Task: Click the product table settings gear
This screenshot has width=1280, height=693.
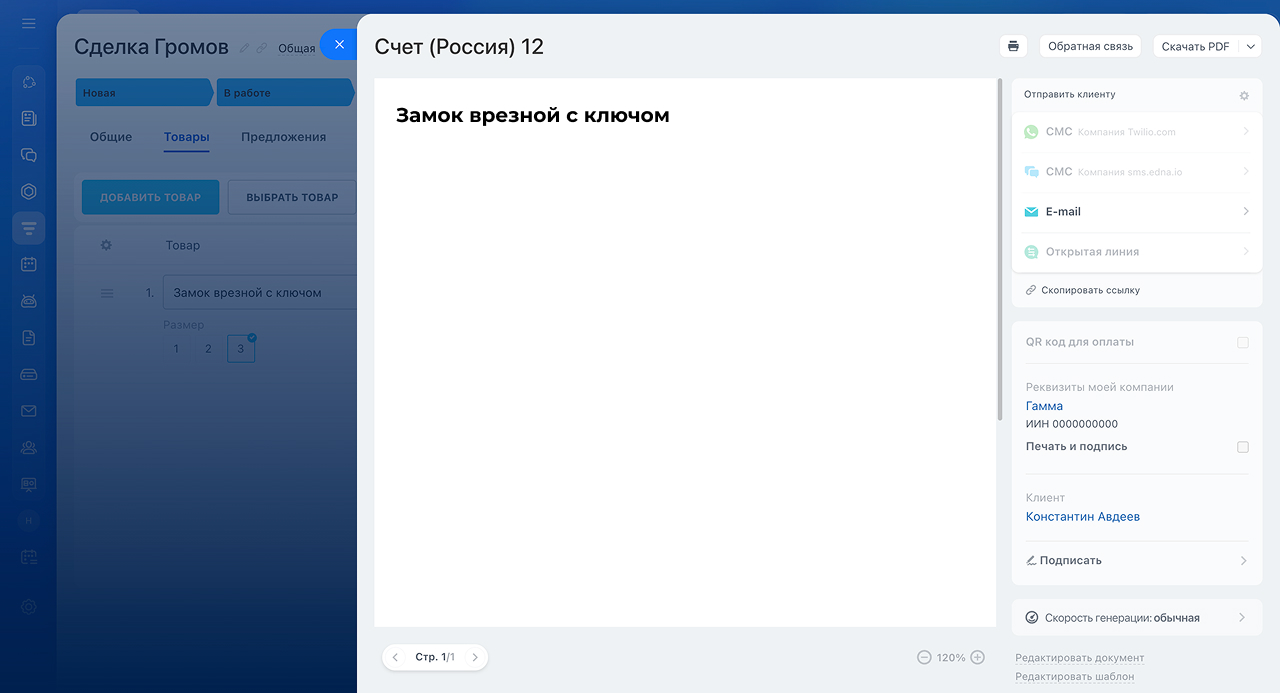Action: click(106, 245)
